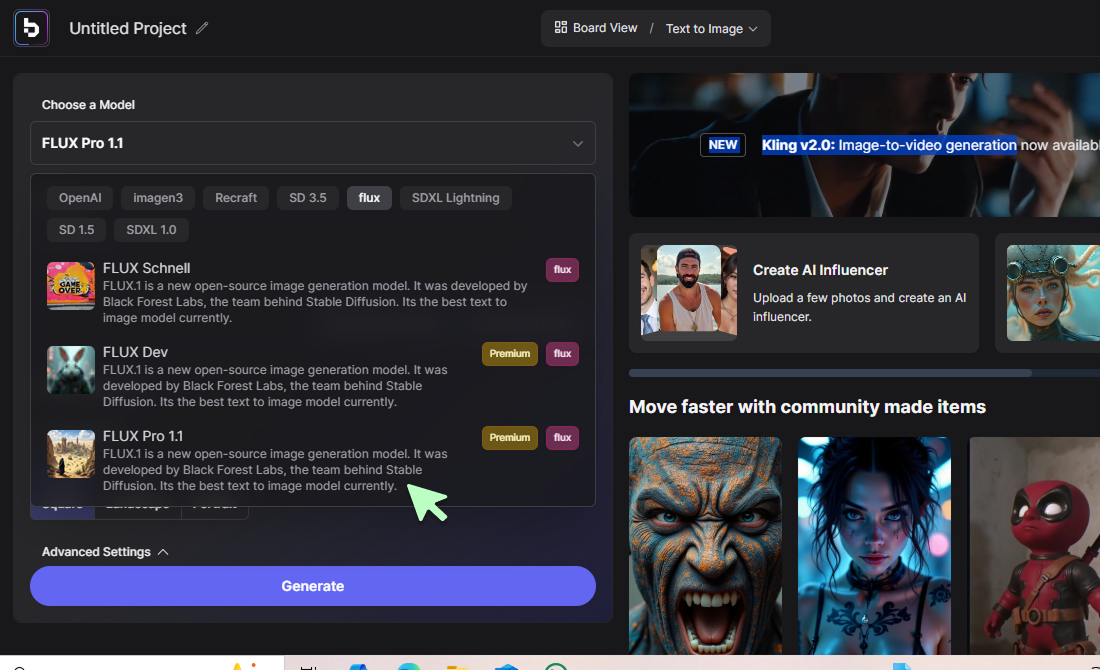
Task: Filter models by imagen3 tag
Action: coord(158,198)
